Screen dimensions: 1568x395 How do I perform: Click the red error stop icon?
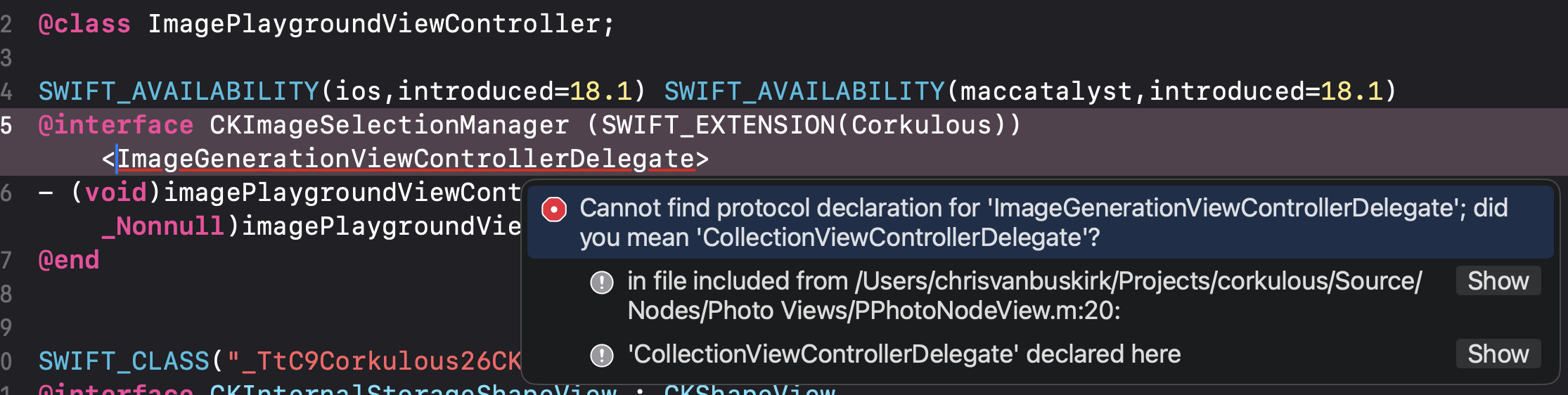pyautogui.click(x=554, y=209)
